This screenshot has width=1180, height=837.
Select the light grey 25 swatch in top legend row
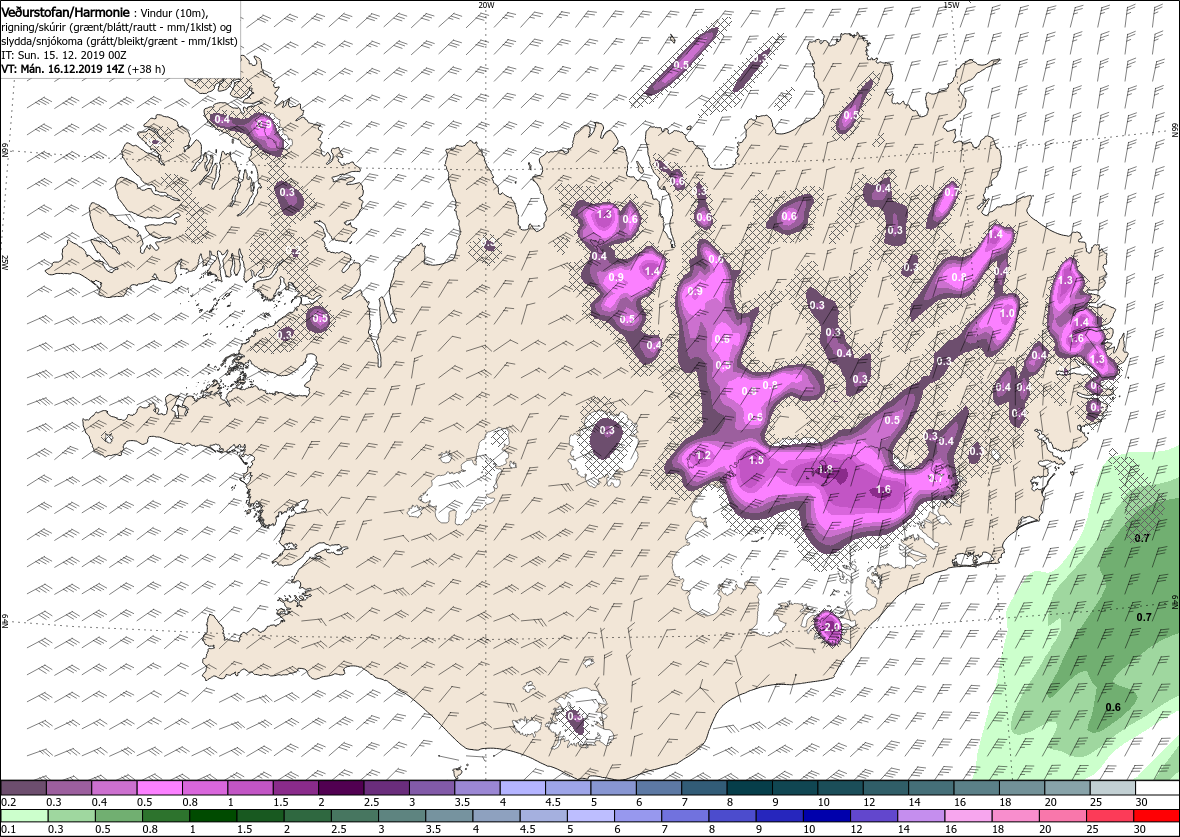pyautogui.click(x=1112, y=788)
